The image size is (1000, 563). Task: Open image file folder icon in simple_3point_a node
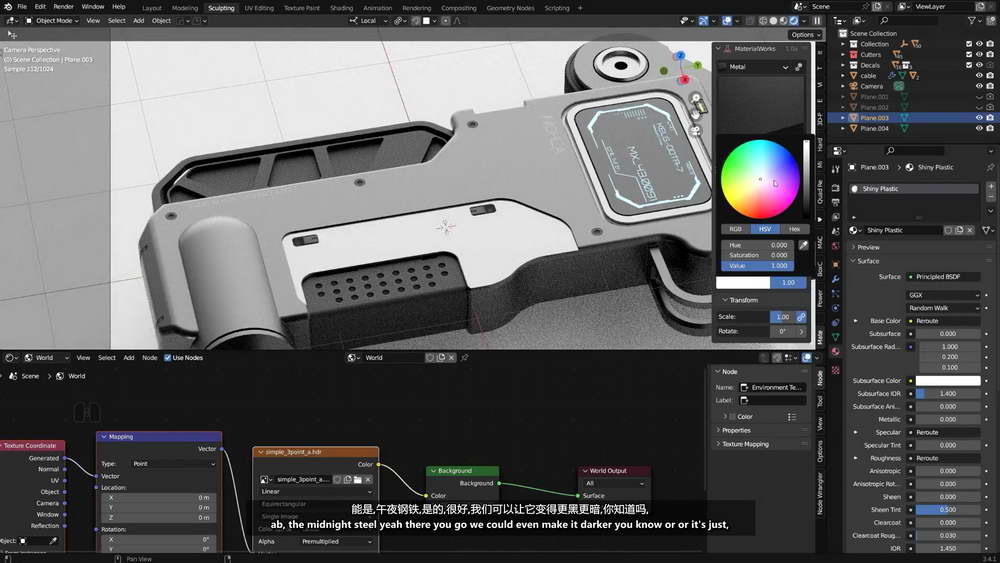tap(358, 479)
